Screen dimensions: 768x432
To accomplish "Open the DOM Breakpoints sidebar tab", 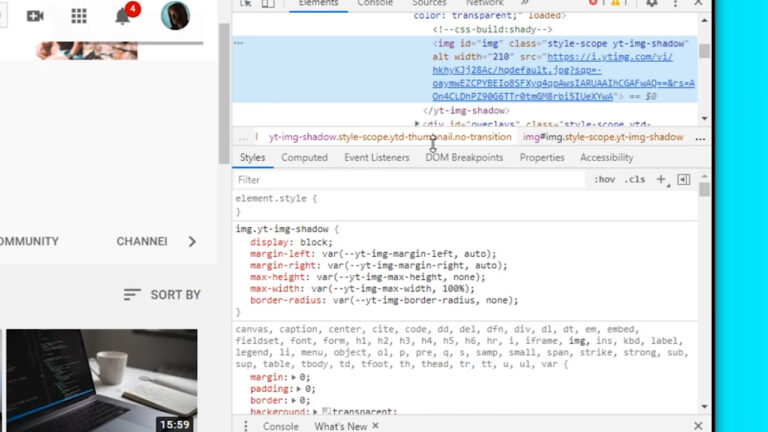I will (x=464, y=158).
